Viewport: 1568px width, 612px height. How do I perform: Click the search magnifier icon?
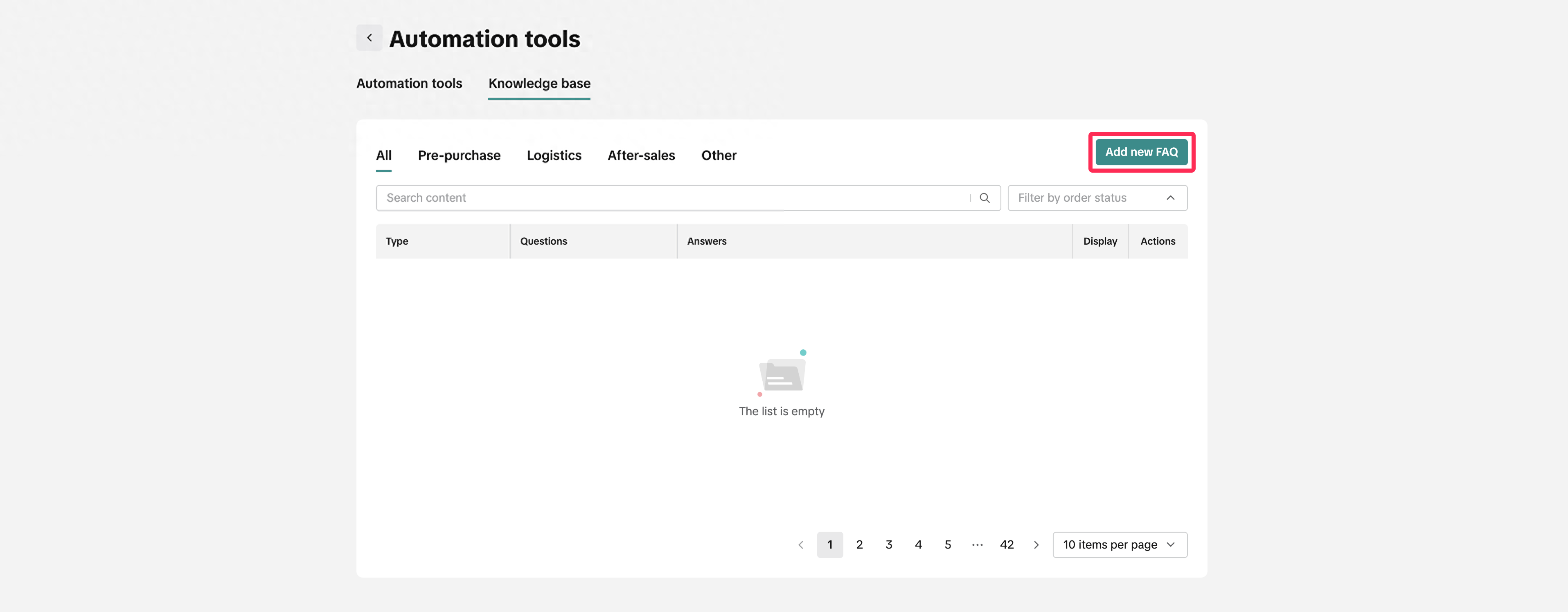[984, 198]
